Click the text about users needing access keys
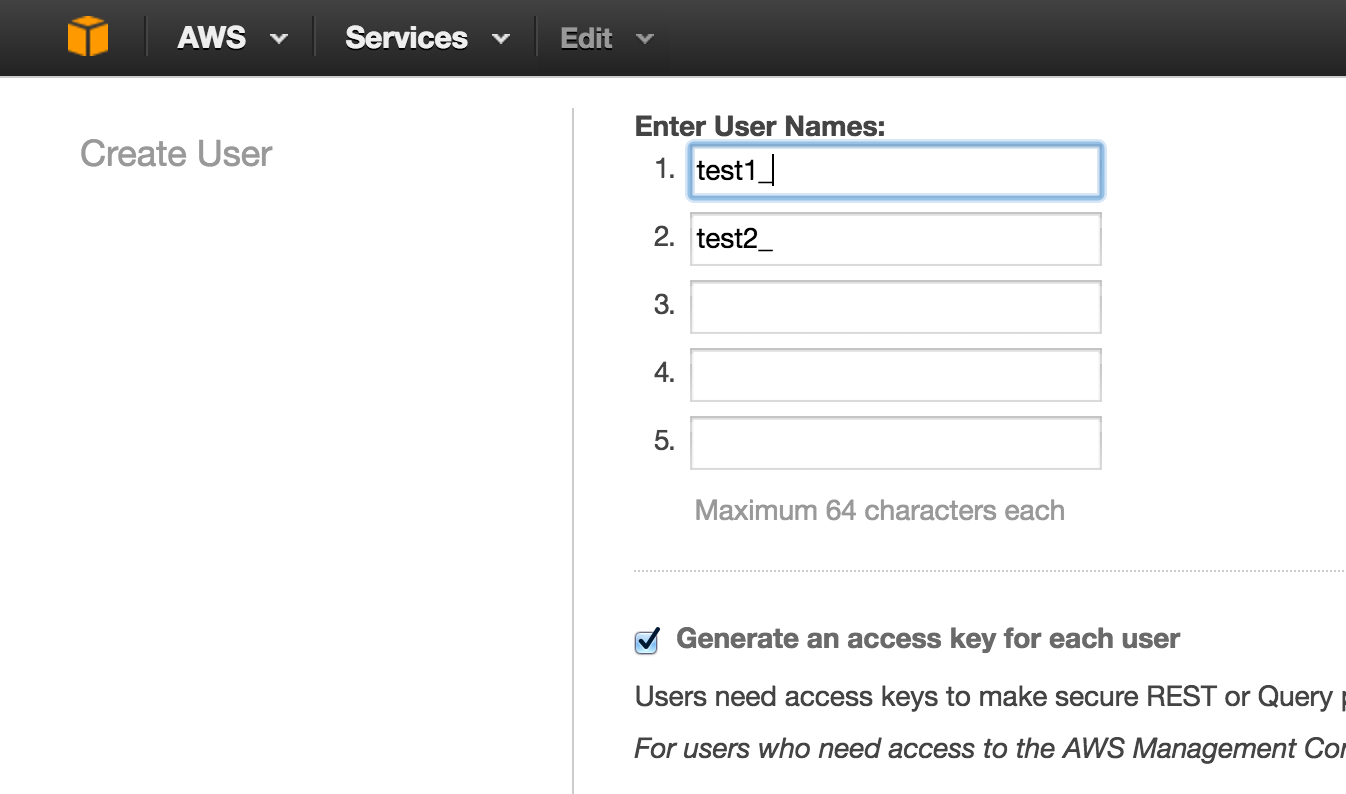1346x794 pixels. 990,697
